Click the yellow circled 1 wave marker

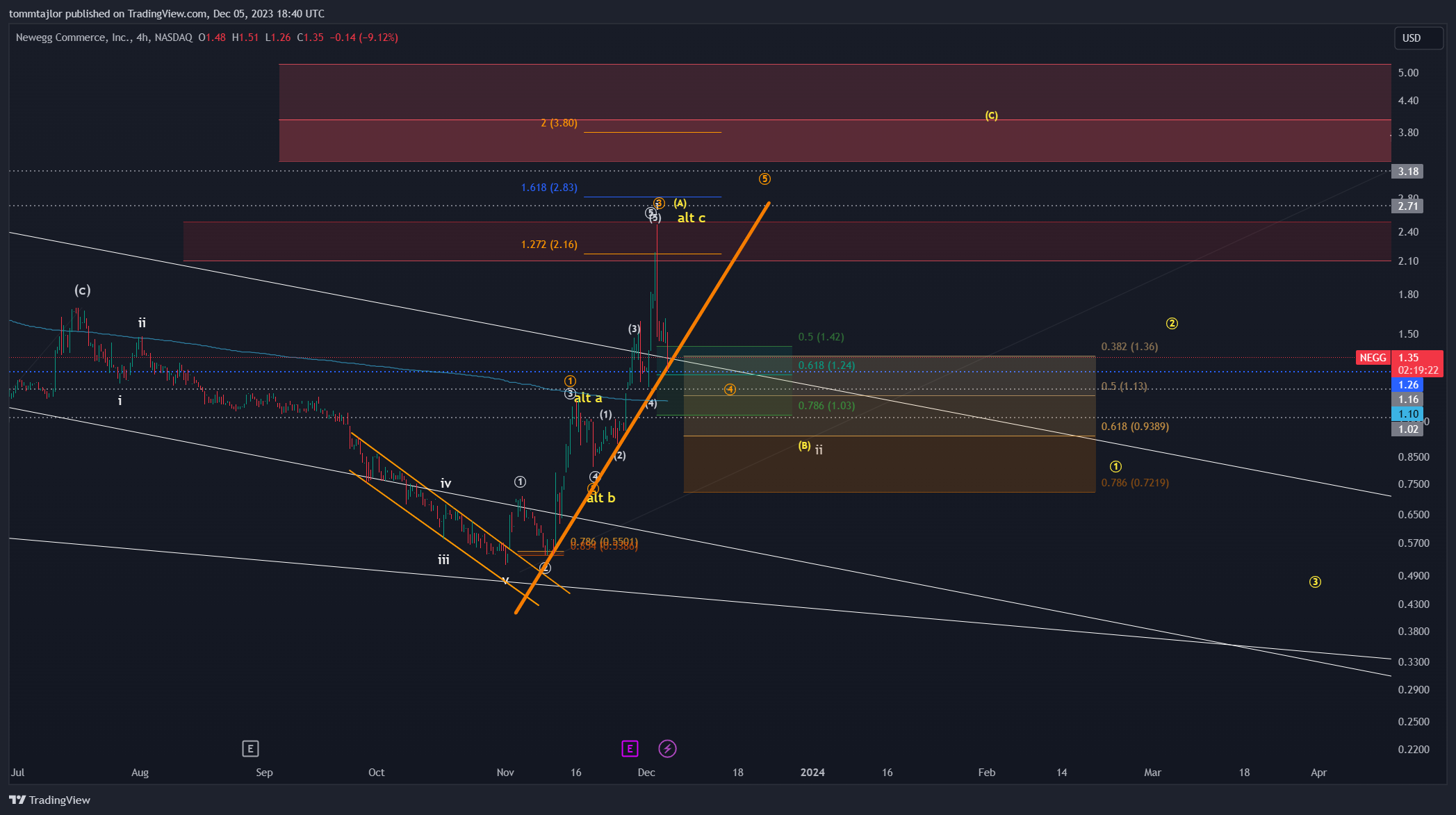[1115, 467]
